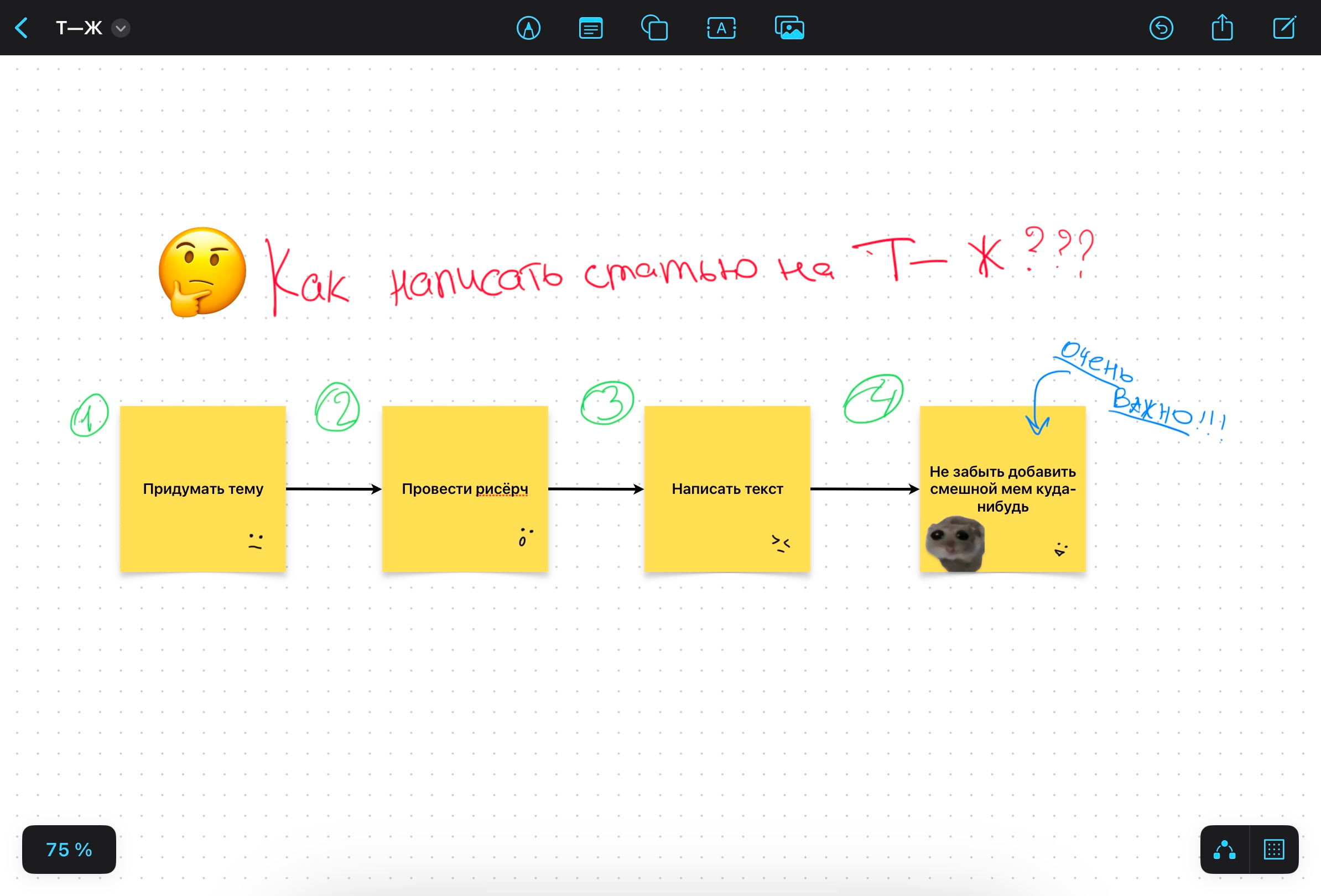Undo the last action
The width and height of the screenshot is (1321, 896).
[1161, 28]
